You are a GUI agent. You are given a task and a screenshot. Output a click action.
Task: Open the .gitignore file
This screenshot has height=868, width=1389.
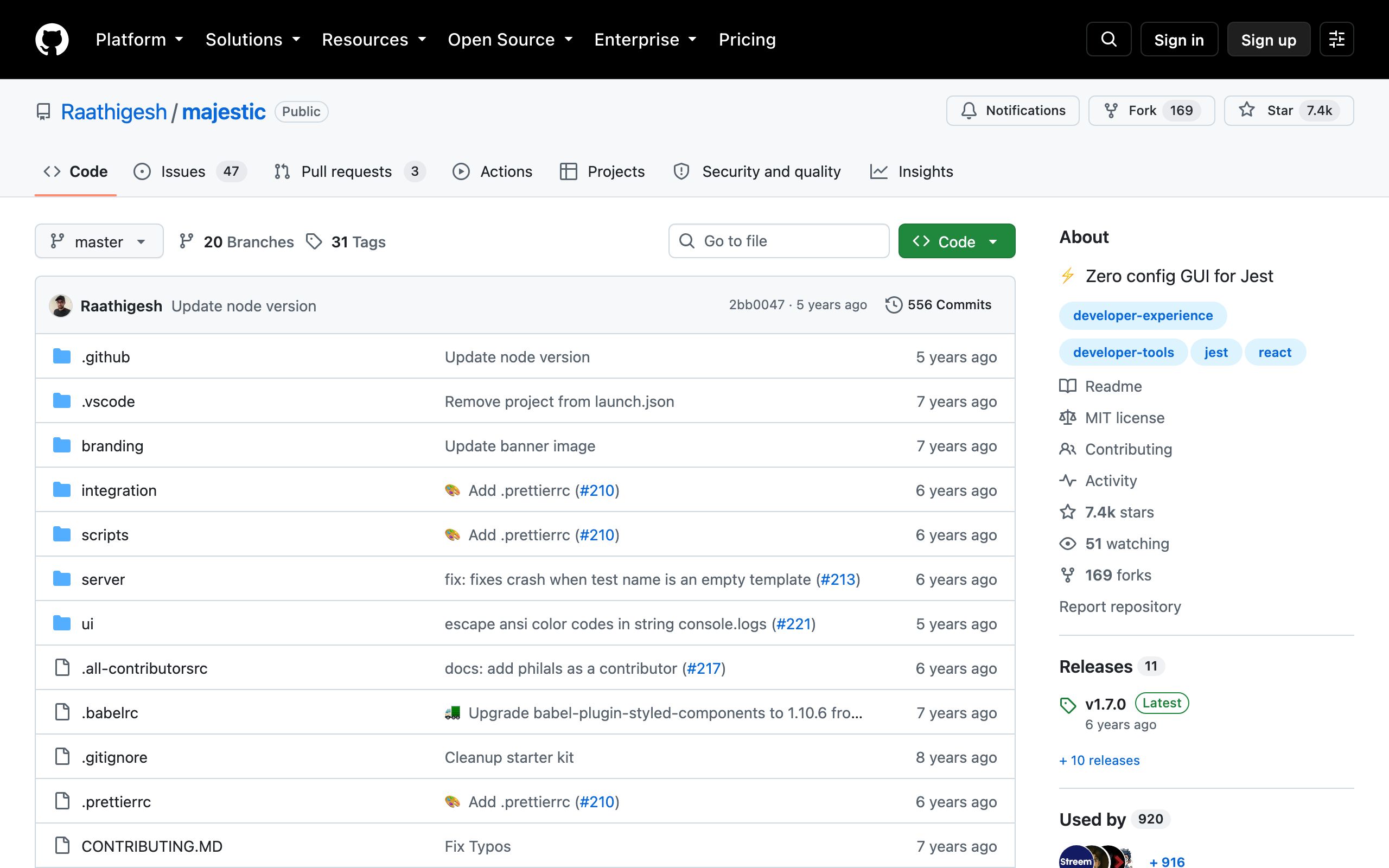tap(114, 757)
